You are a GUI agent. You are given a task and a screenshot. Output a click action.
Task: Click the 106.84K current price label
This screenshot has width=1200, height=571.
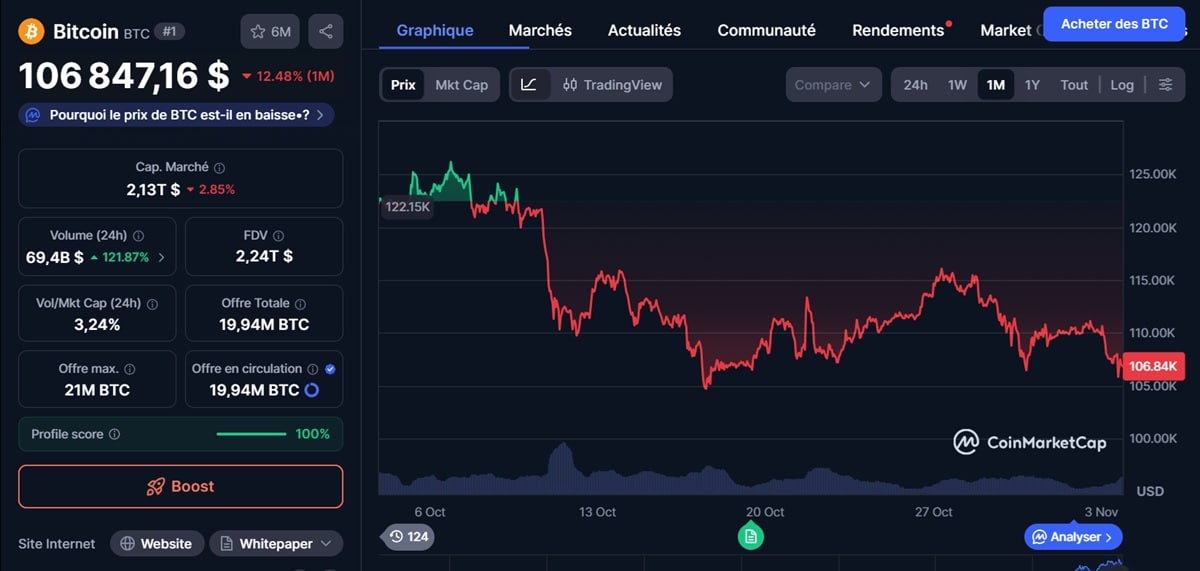click(1153, 366)
